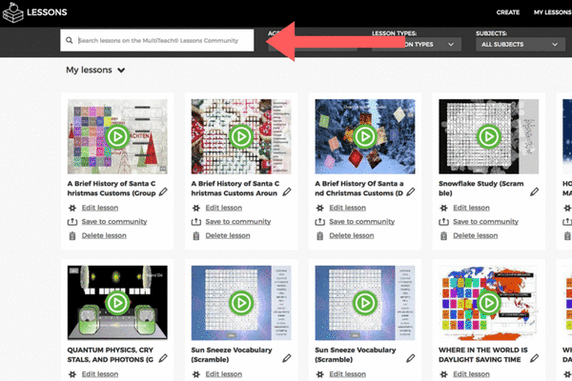Click the trash icon under Snowflake Study
Screen dimensions: 572x381
(x=444, y=236)
